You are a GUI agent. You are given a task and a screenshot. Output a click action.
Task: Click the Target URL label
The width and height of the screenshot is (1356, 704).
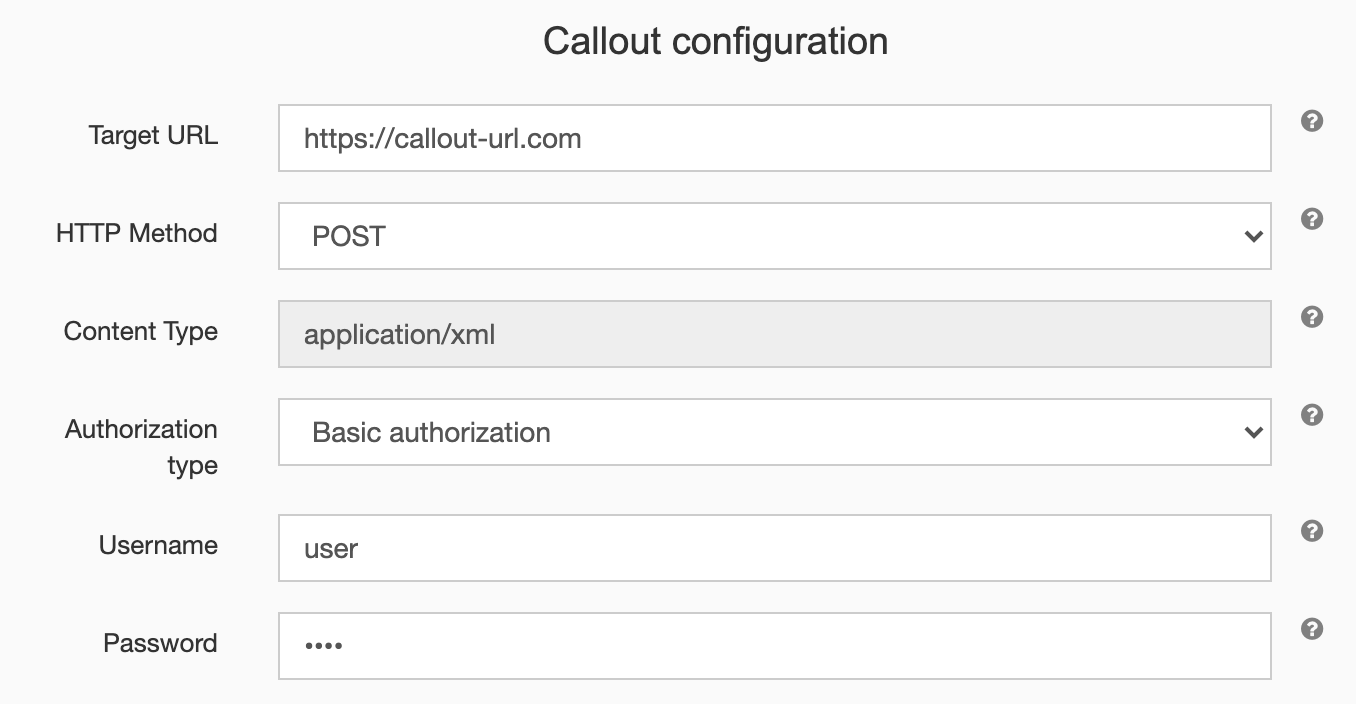pyautogui.click(x=152, y=136)
